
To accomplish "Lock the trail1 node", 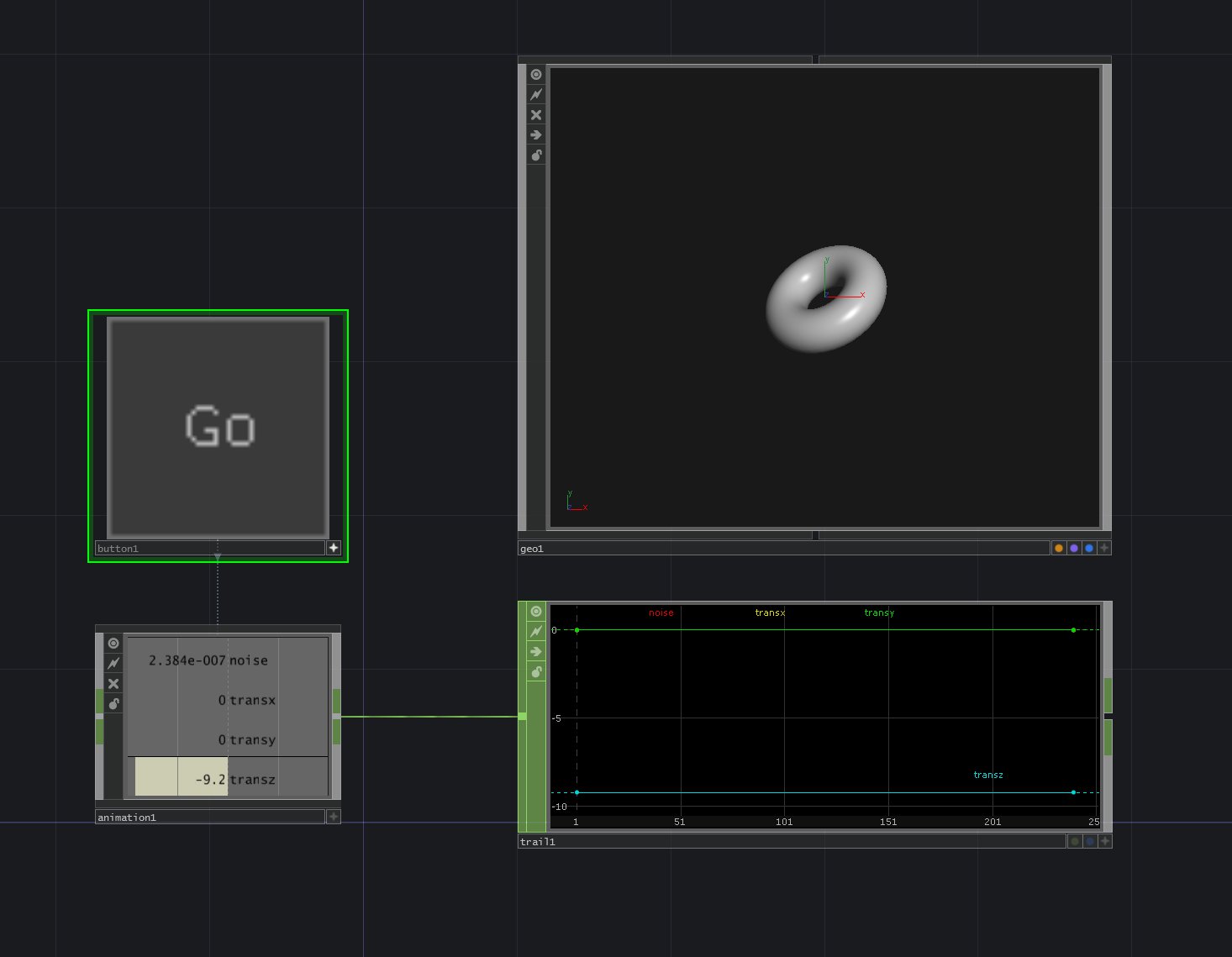I will click(536, 672).
